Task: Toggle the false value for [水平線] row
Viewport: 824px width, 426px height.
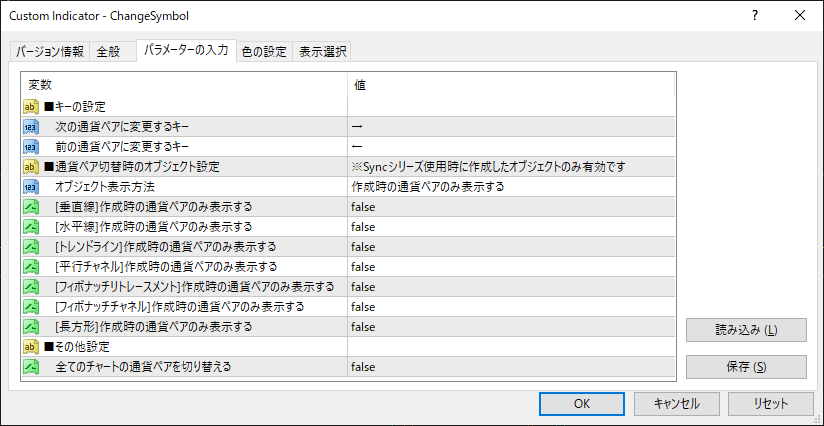Action: coord(363,226)
